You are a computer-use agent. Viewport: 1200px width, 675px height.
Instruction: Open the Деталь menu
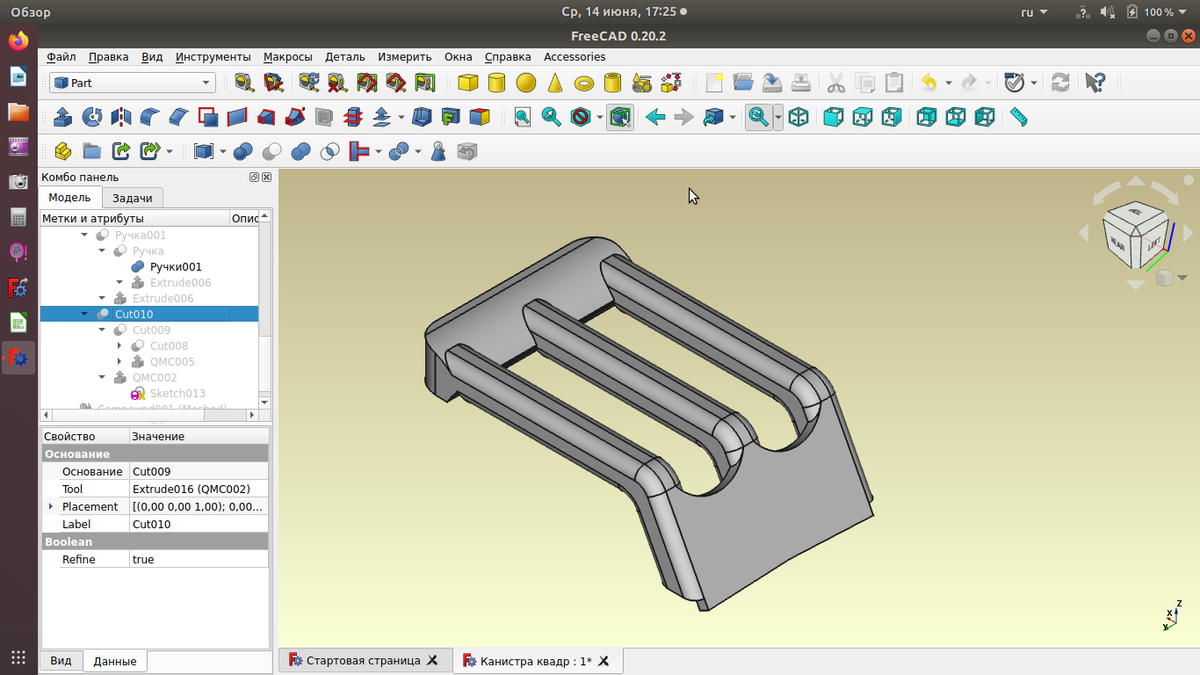345,57
